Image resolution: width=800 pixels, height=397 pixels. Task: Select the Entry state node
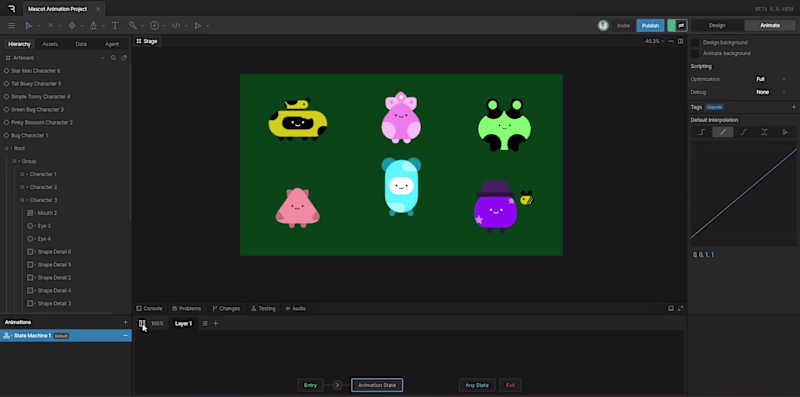pos(310,385)
